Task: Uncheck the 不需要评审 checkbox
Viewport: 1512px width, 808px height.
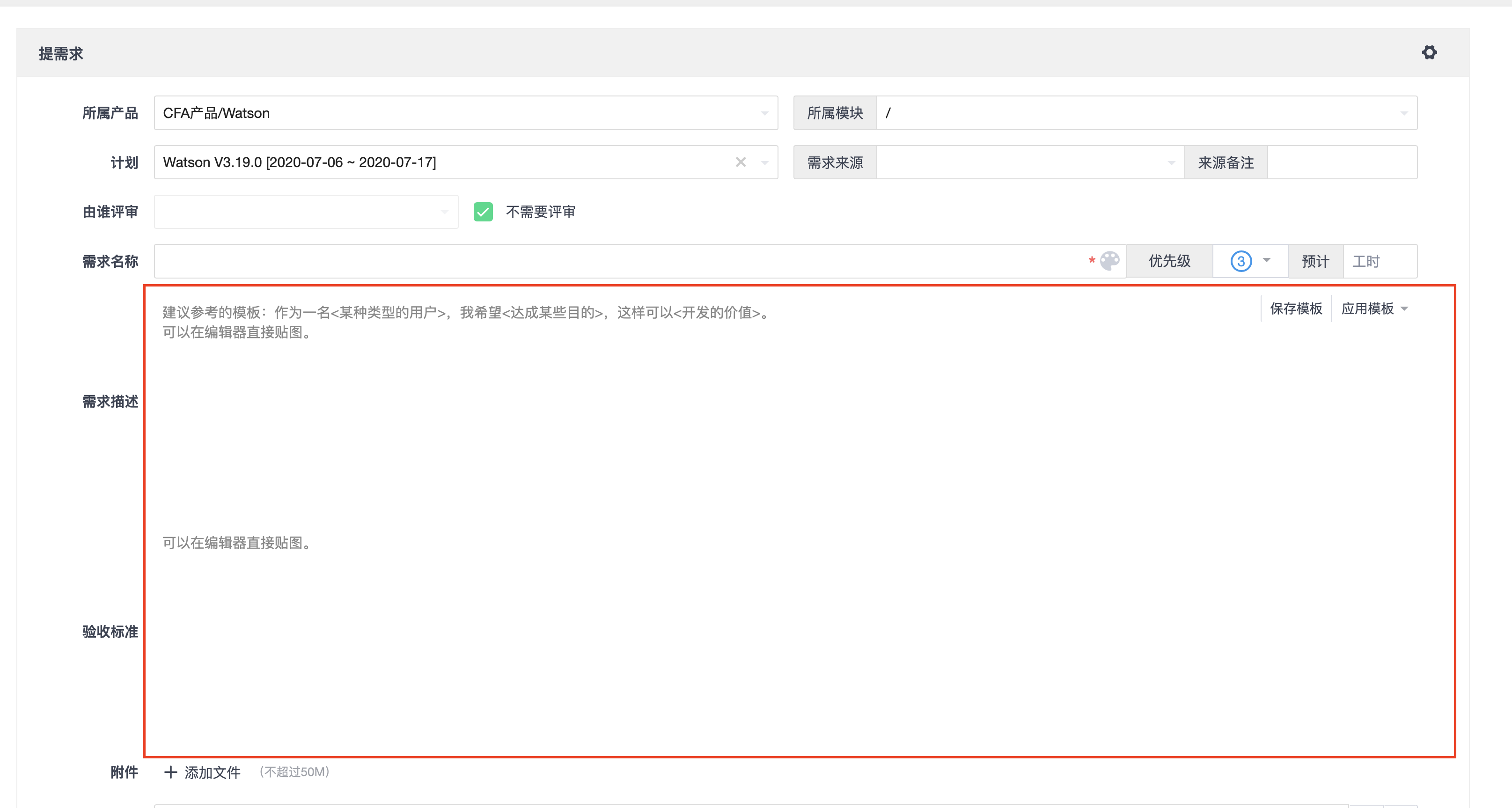Action: (x=483, y=212)
